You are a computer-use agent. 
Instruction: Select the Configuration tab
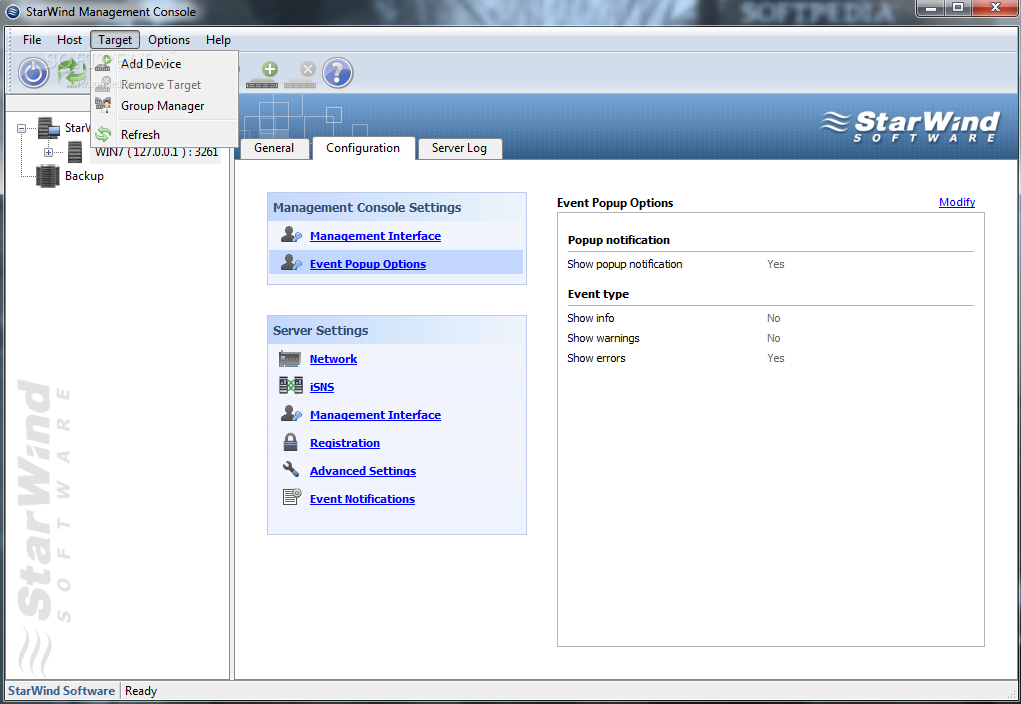pos(363,148)
